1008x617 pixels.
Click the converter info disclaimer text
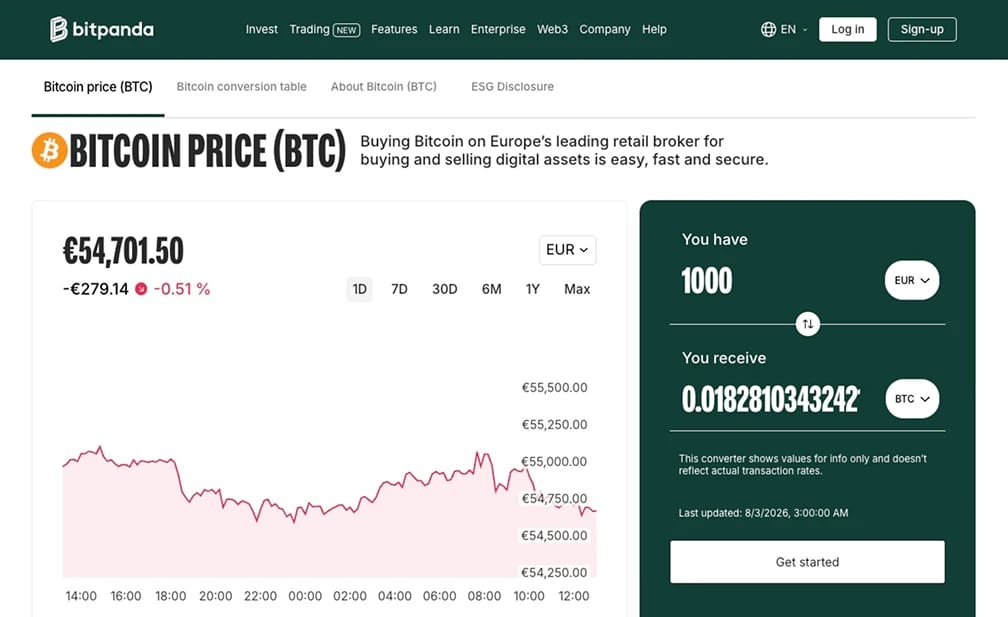click(x=802, y=465)
